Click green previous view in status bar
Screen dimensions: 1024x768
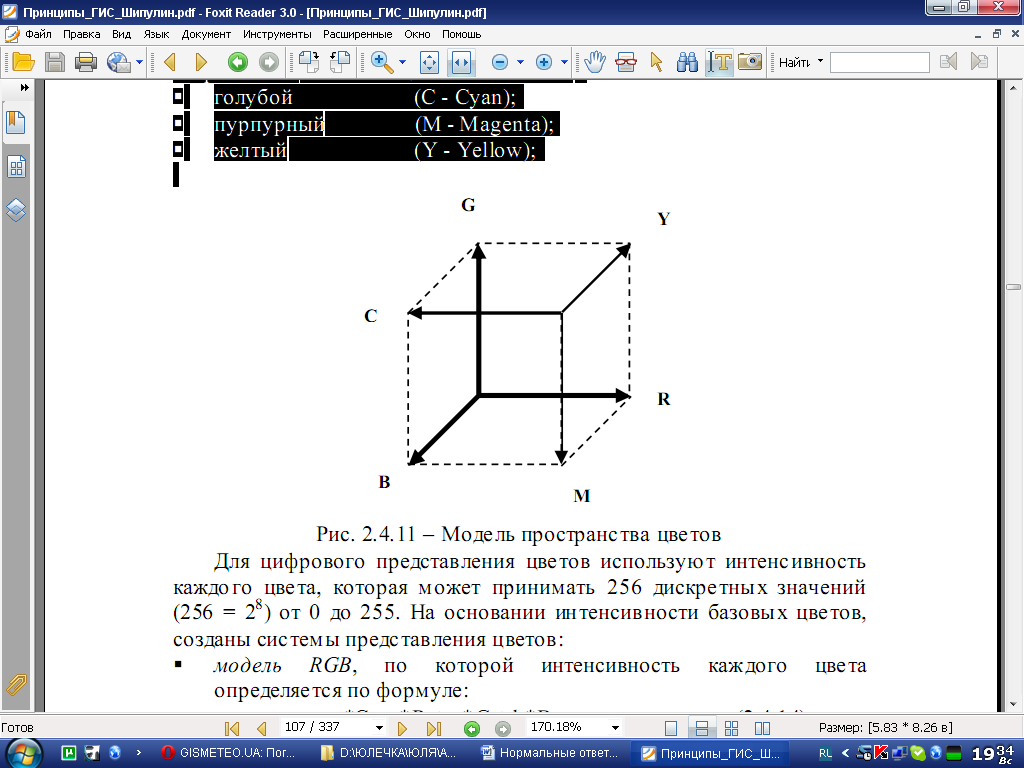[x=472, y=728]
